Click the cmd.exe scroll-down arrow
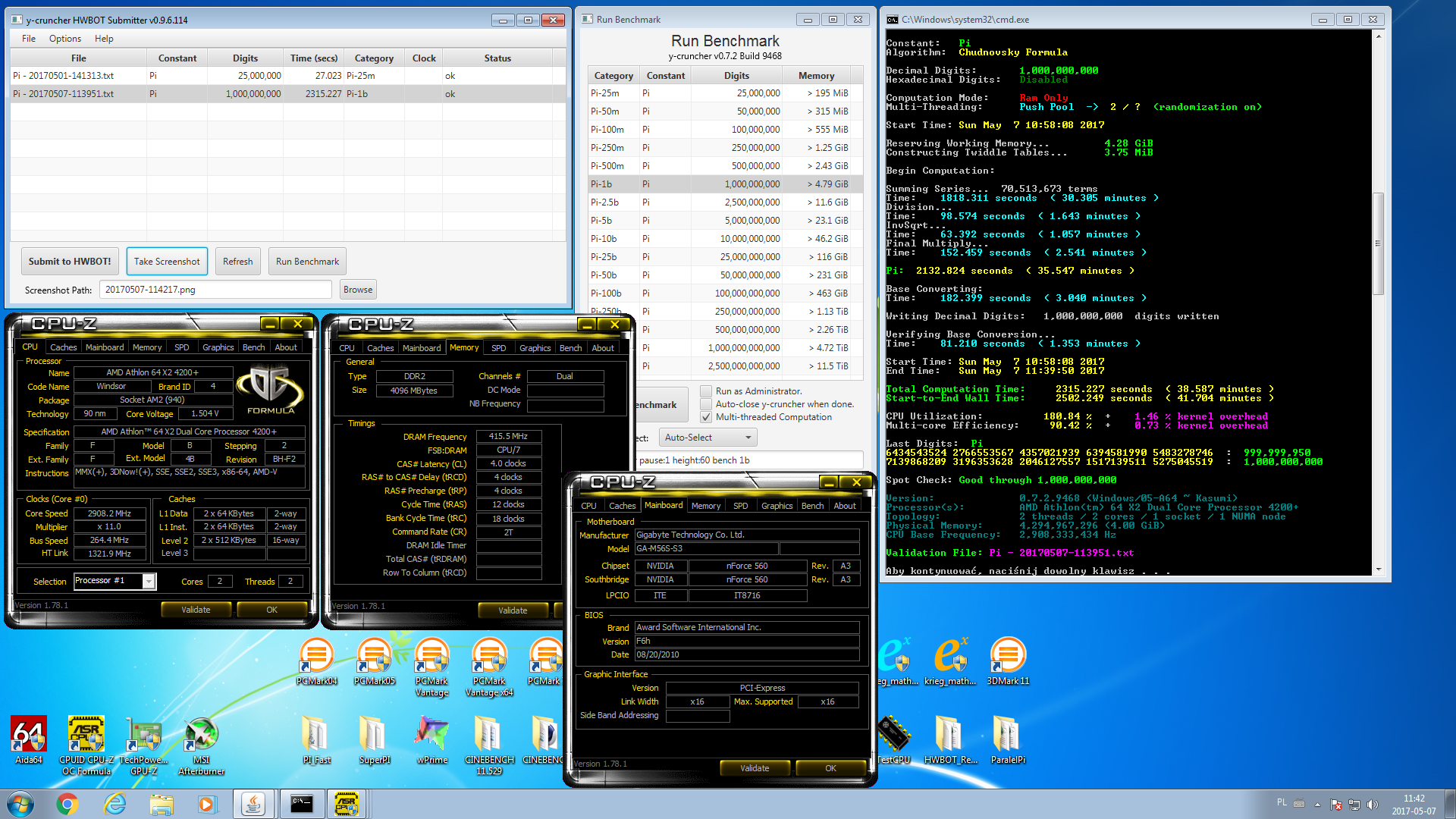The image size is (1456, 819). (x=1379, y=569)
